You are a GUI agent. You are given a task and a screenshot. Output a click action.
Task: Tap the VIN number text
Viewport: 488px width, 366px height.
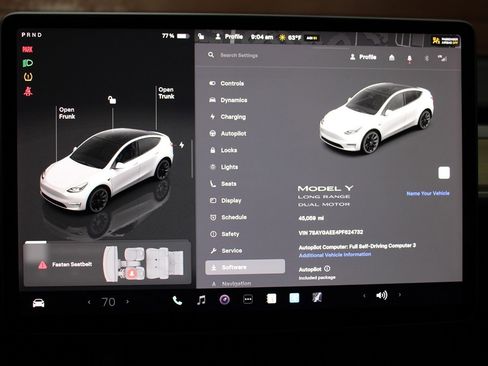tap(331, 232)
